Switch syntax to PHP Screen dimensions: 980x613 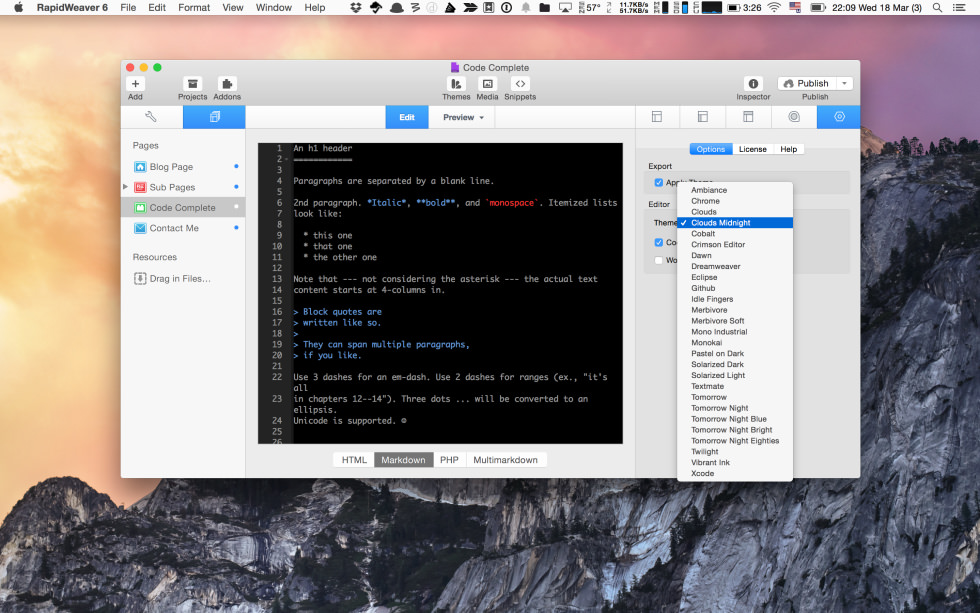[449, 460]
